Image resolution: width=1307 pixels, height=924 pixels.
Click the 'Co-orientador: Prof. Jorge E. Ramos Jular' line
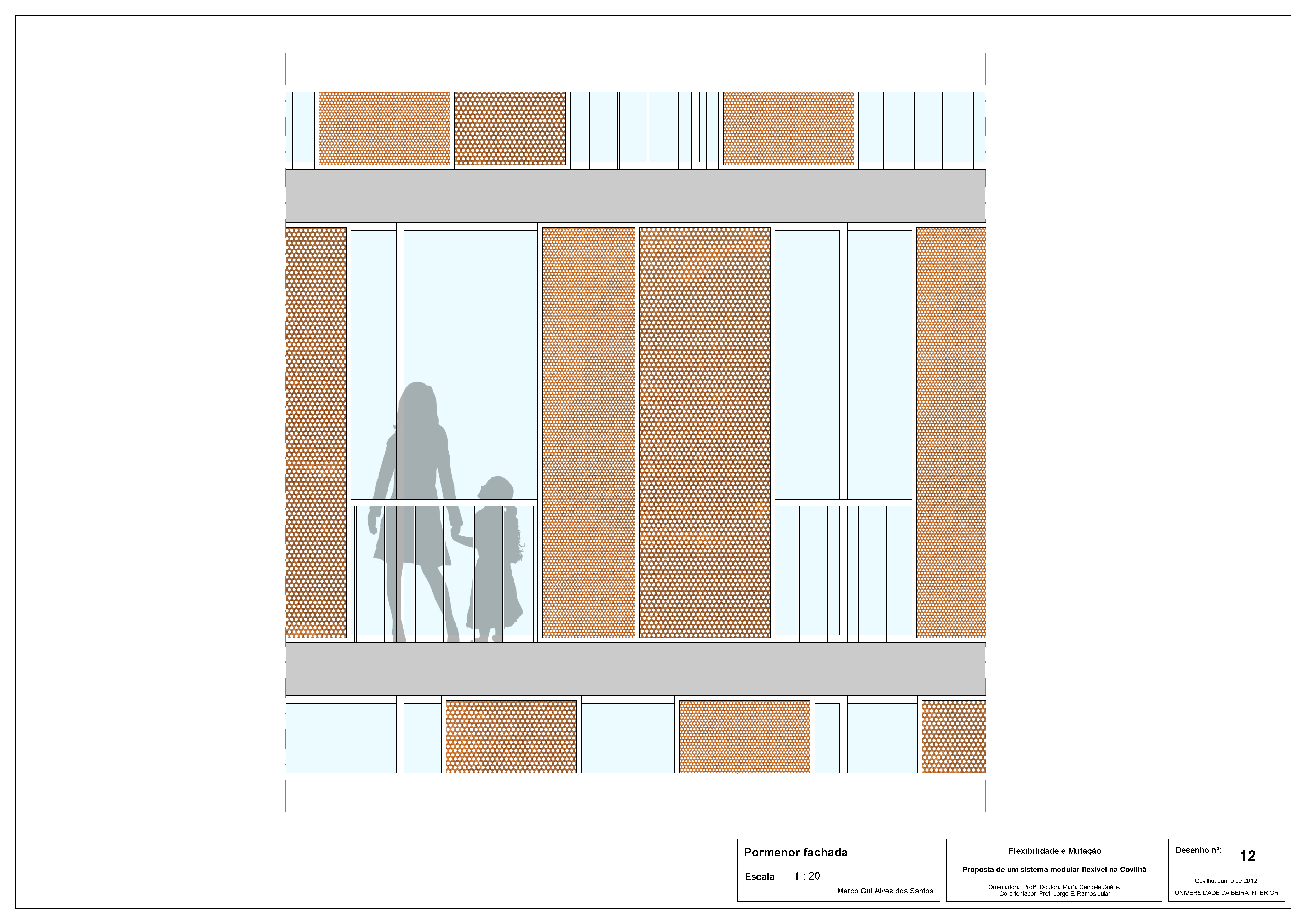[1054, 894]
